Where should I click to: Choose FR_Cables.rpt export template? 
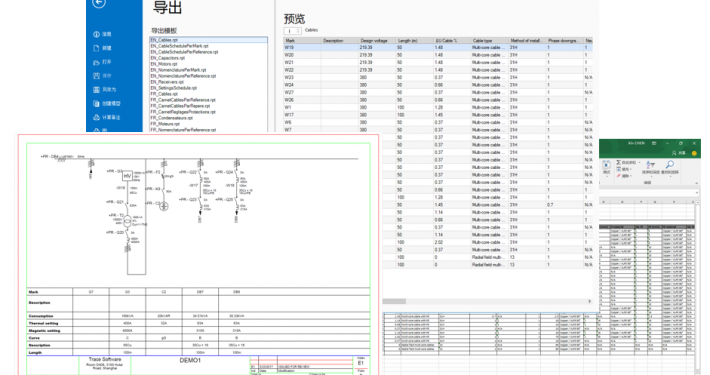tap(164, 94)
